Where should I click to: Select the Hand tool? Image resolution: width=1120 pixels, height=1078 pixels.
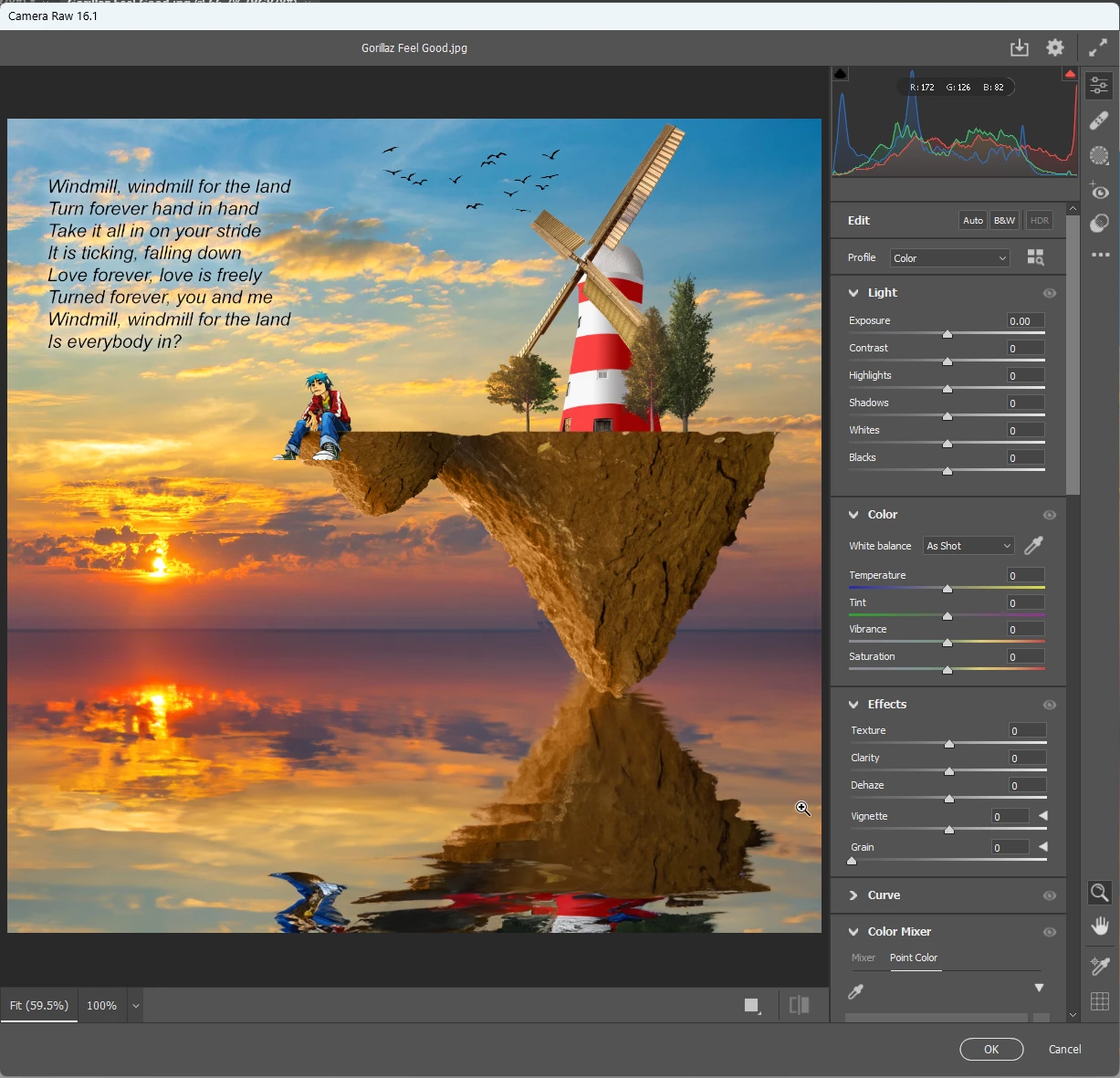click(1100, 926)
